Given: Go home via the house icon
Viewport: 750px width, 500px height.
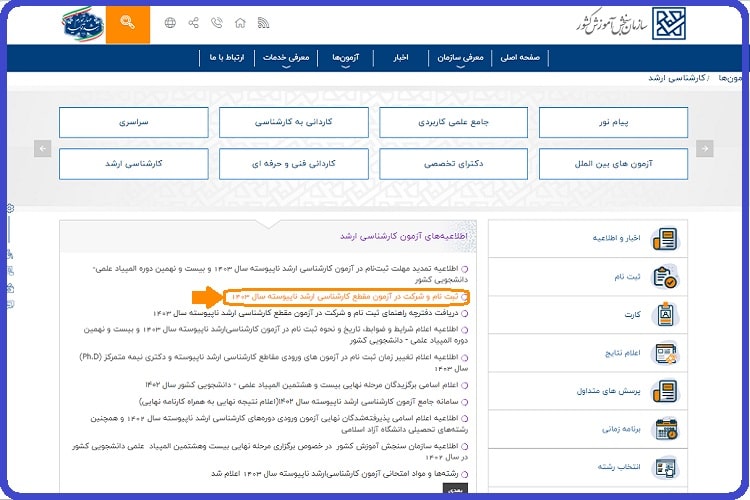Looking at the screenshot, I should pos(240,23).
